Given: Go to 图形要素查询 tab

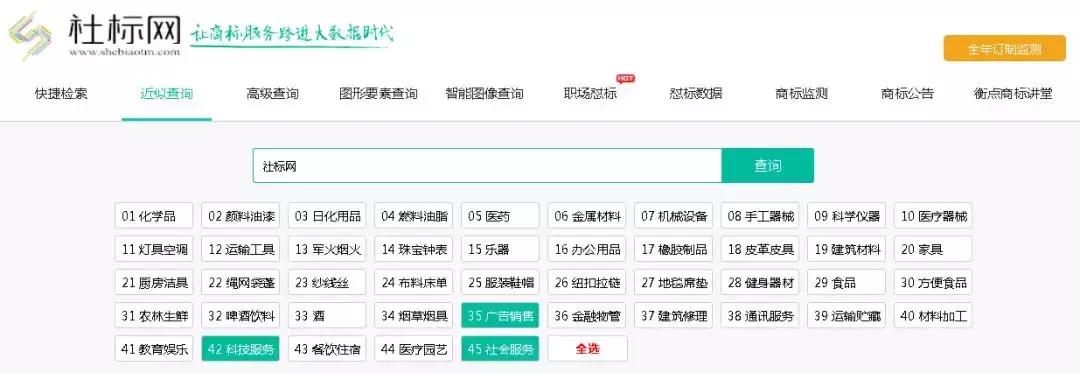Looking at the screenshot, I should coord(378,94).
